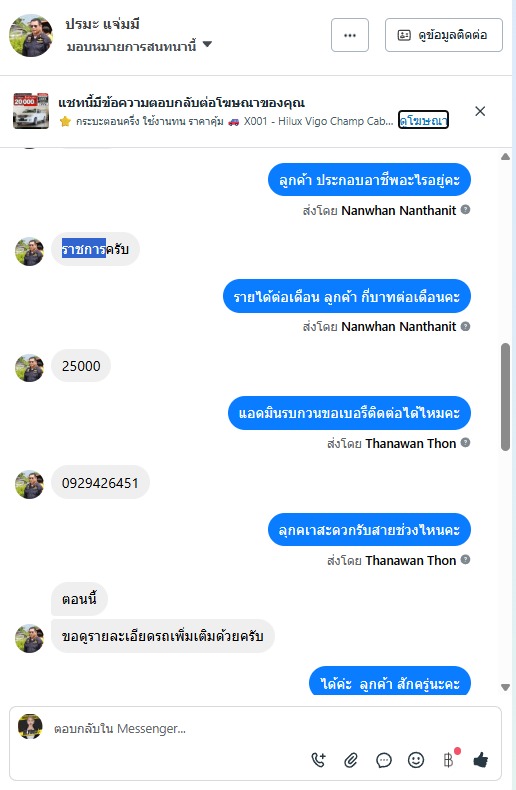Viewport: 516px width, 790px height.
Task: Click info icon next to last Thanawan Thon sender label
Action: (x=466, y=559)
